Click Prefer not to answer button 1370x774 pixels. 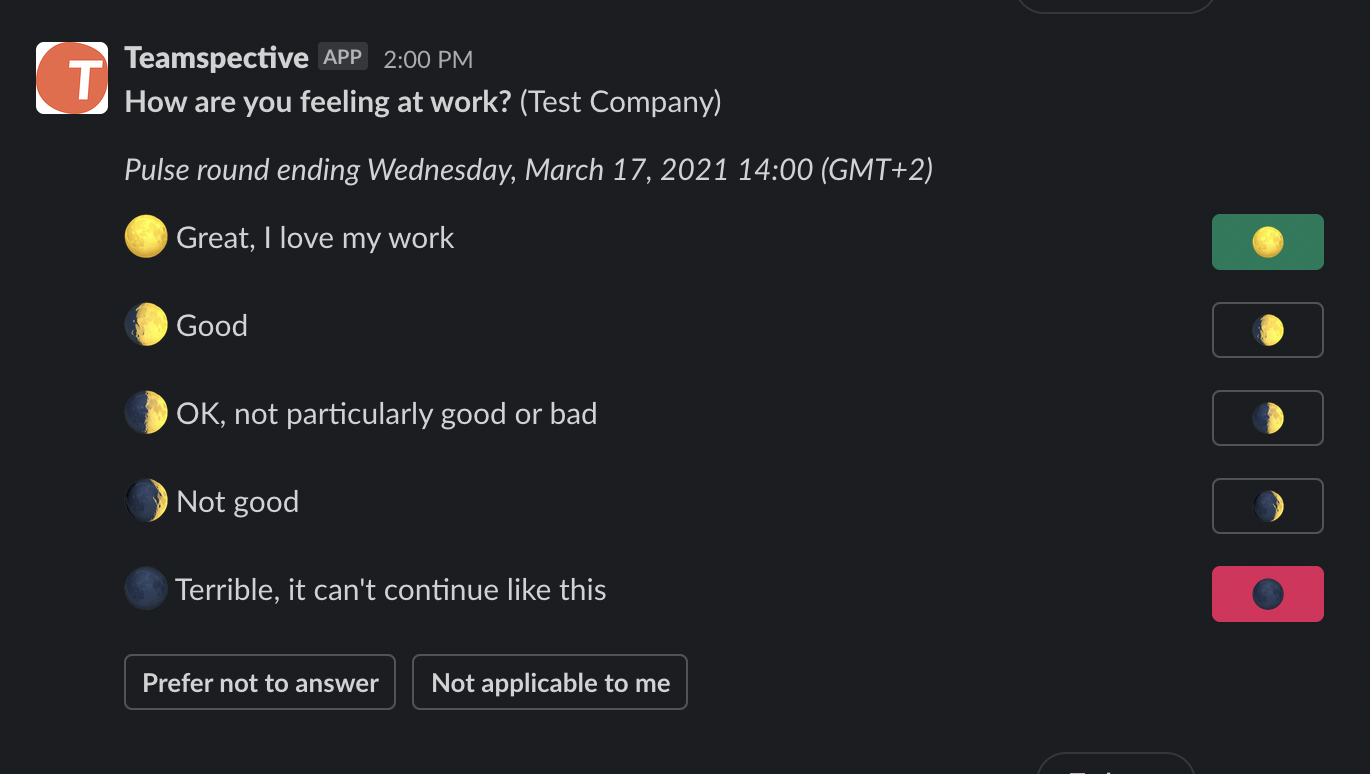pyautogui.click(x=260, y=682)
